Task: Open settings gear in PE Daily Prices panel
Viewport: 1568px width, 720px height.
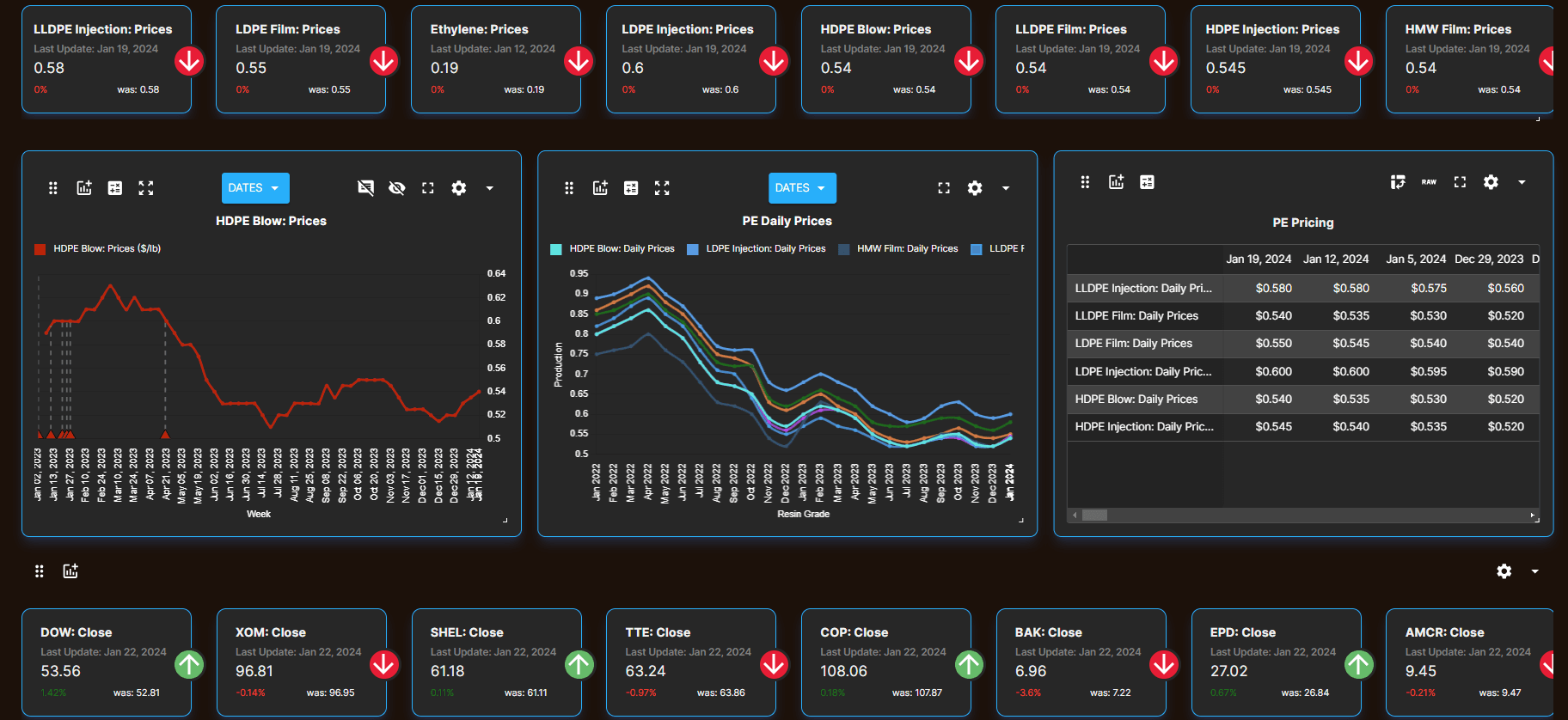Action: (975, 188)
